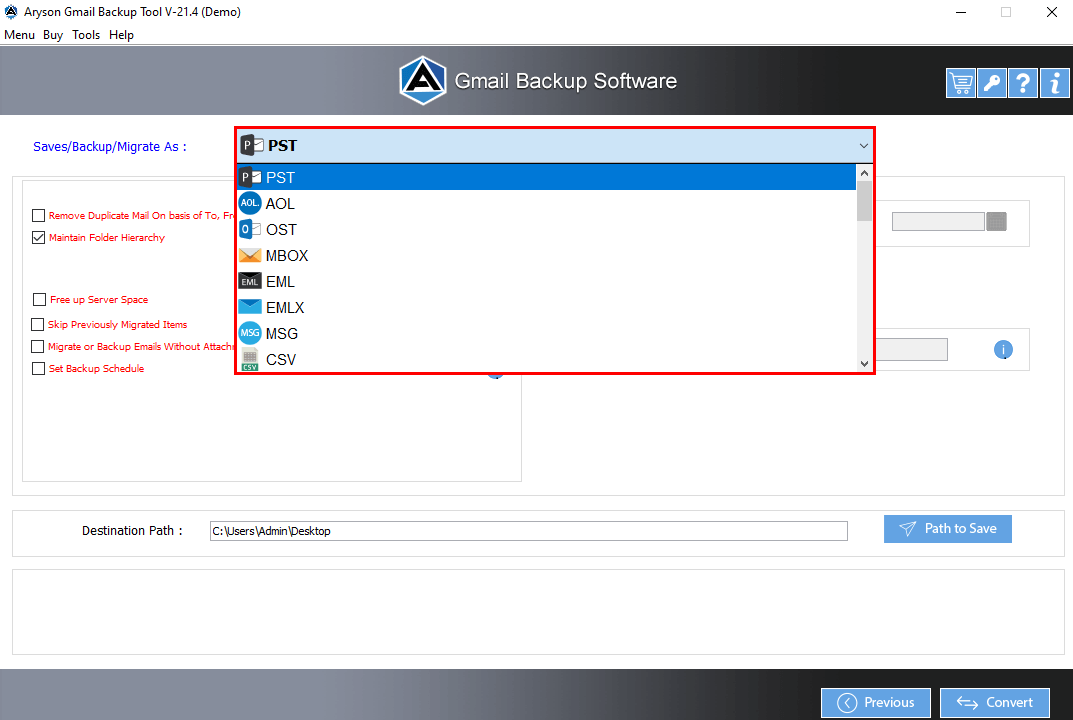This screenshot has height=720, width=1073.
Task: Click the PST icon in dropdown list
Action: coord(250,177)
